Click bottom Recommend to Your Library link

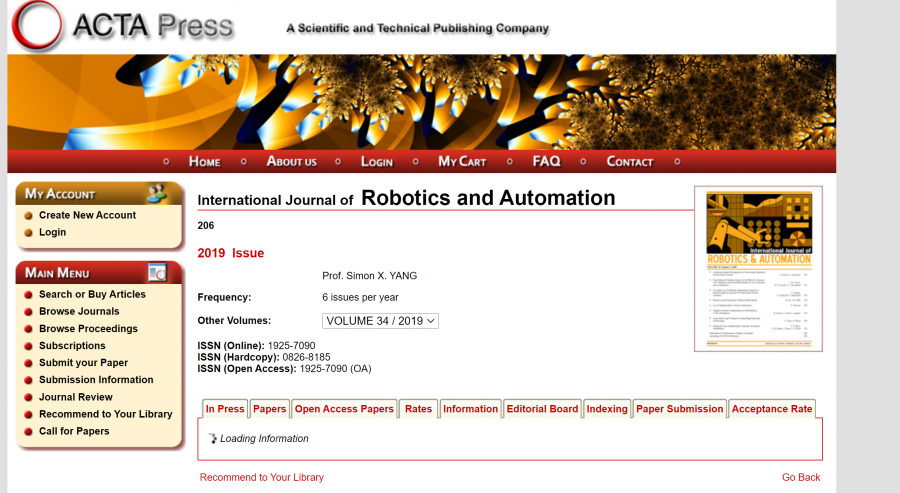coord(261,477)
